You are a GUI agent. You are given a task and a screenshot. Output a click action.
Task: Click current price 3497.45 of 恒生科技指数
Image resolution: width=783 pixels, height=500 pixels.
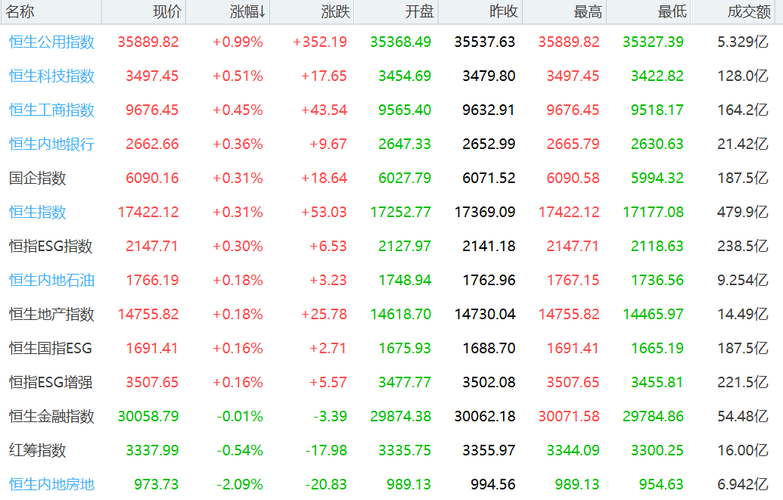pyautogui.click(x=152, y=76)
